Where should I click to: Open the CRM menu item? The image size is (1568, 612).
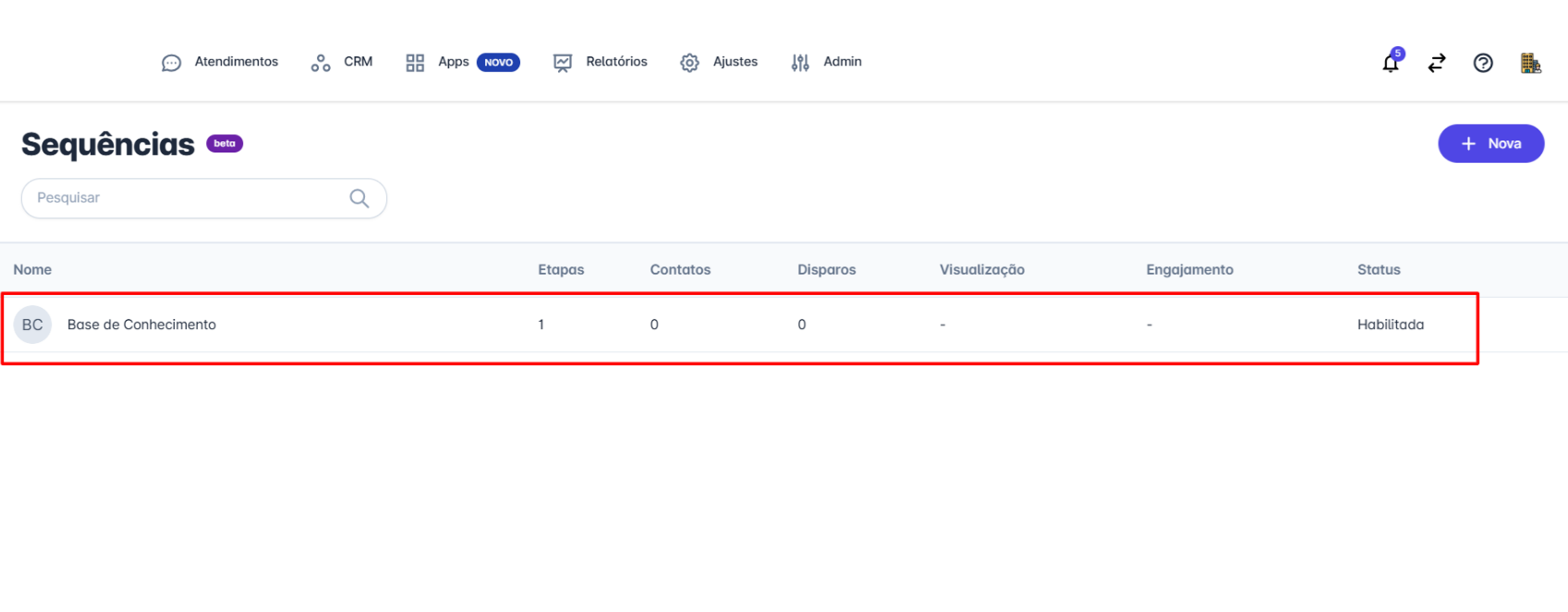click(x=357, y=62)
